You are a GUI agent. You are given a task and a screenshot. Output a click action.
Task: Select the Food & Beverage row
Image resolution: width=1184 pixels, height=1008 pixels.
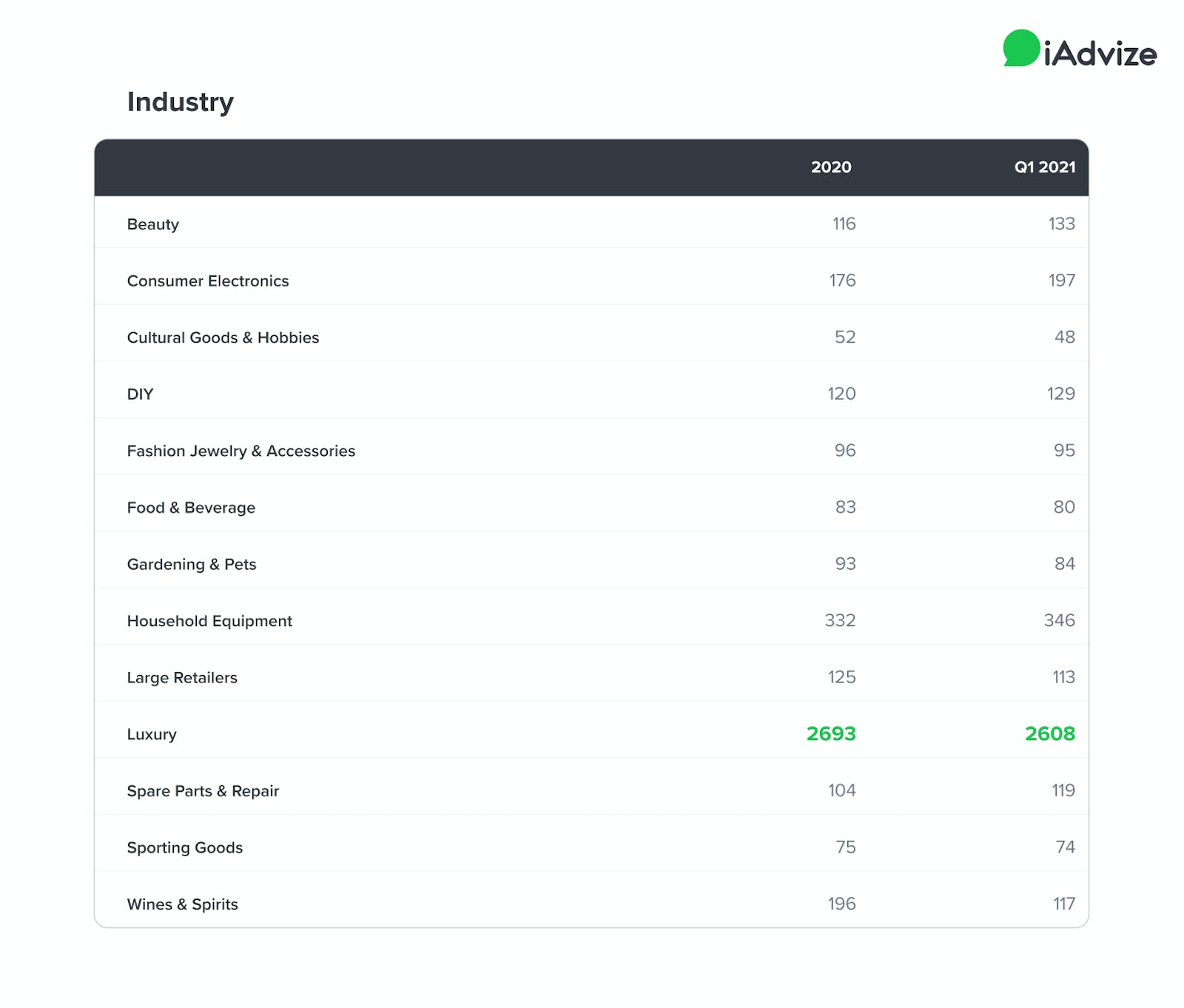click(191, 508)
